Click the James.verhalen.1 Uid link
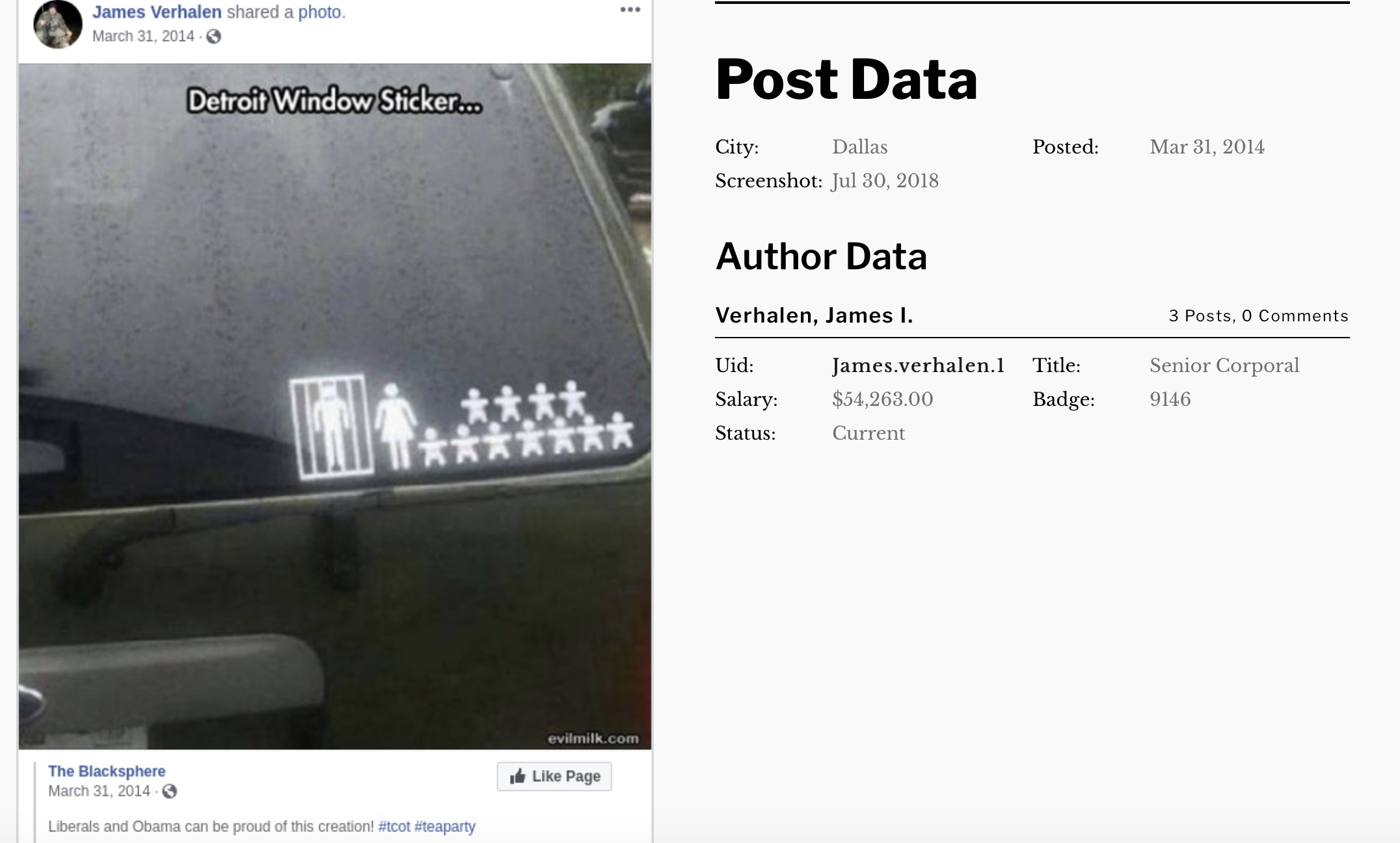 click(918, 366)
